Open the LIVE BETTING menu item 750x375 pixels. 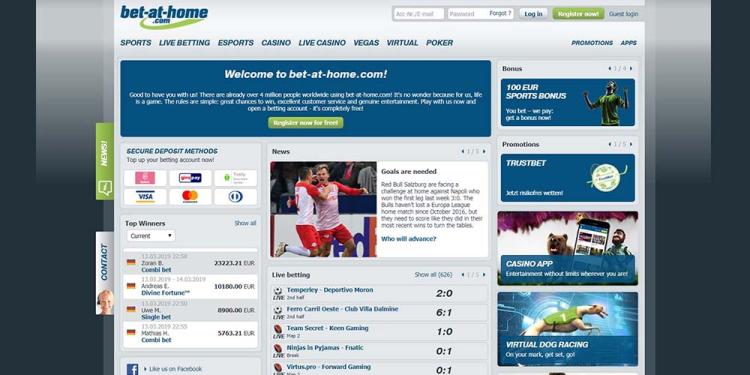click(185, 43)
